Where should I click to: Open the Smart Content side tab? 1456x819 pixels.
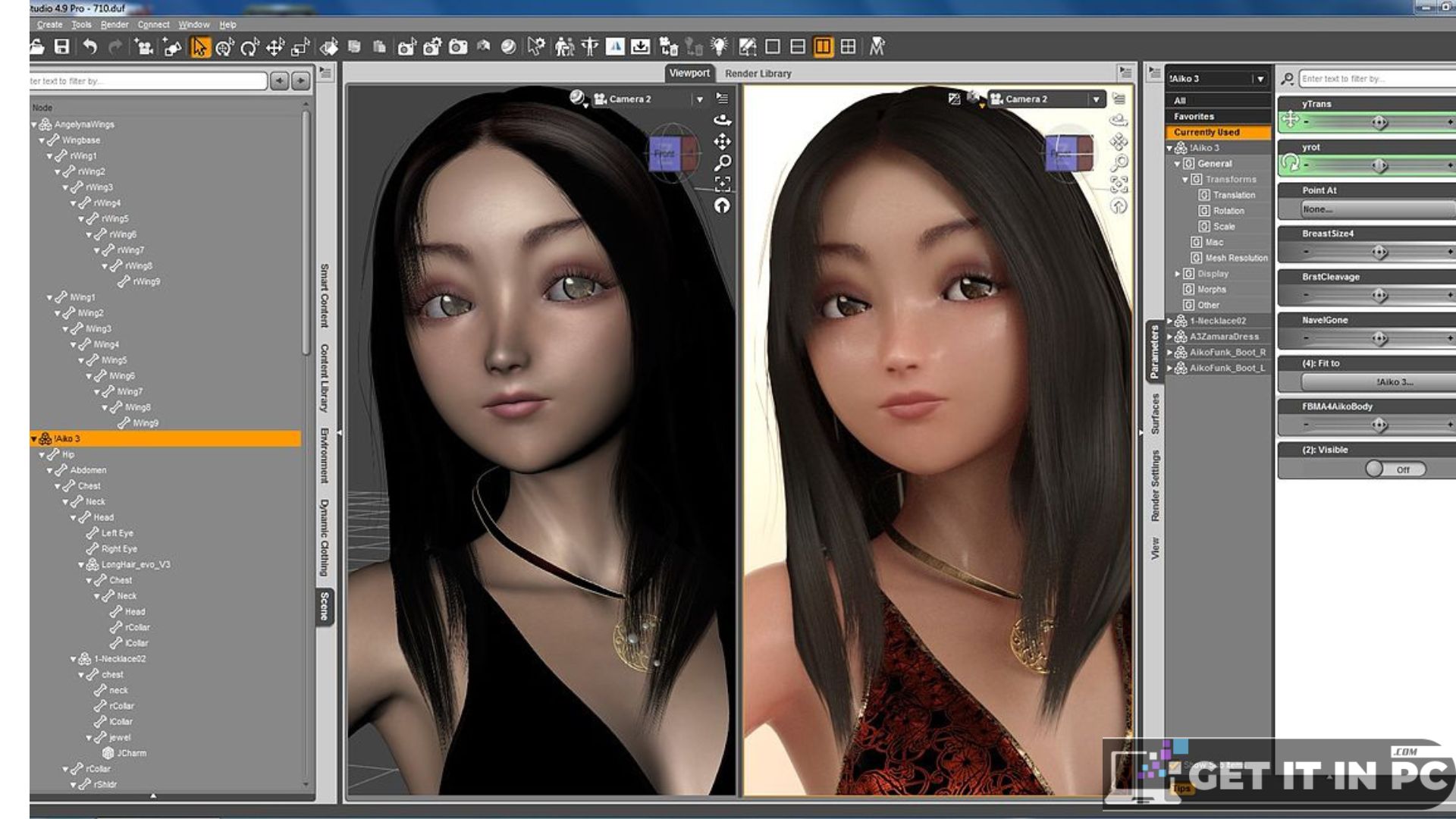pyautogui.click(x=325, y=296)
